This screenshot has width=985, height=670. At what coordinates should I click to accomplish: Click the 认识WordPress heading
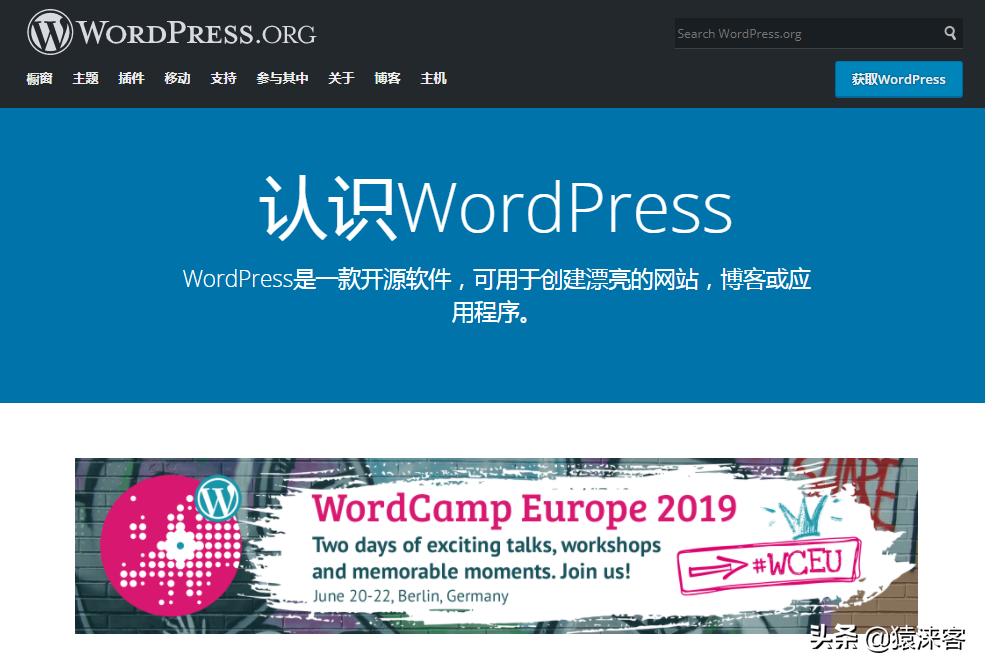click(496, 208)
